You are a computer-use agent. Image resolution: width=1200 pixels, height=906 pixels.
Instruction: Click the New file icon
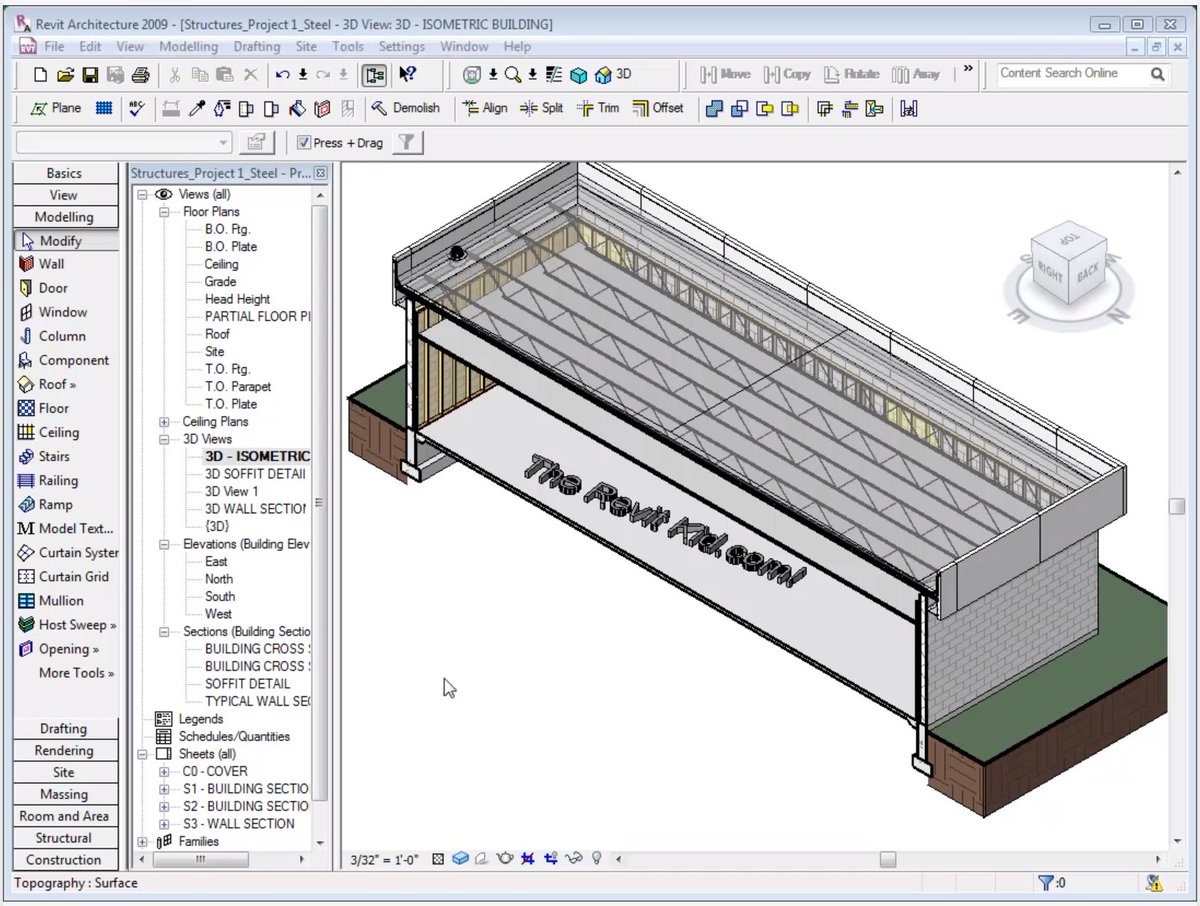tap(41, 75)
